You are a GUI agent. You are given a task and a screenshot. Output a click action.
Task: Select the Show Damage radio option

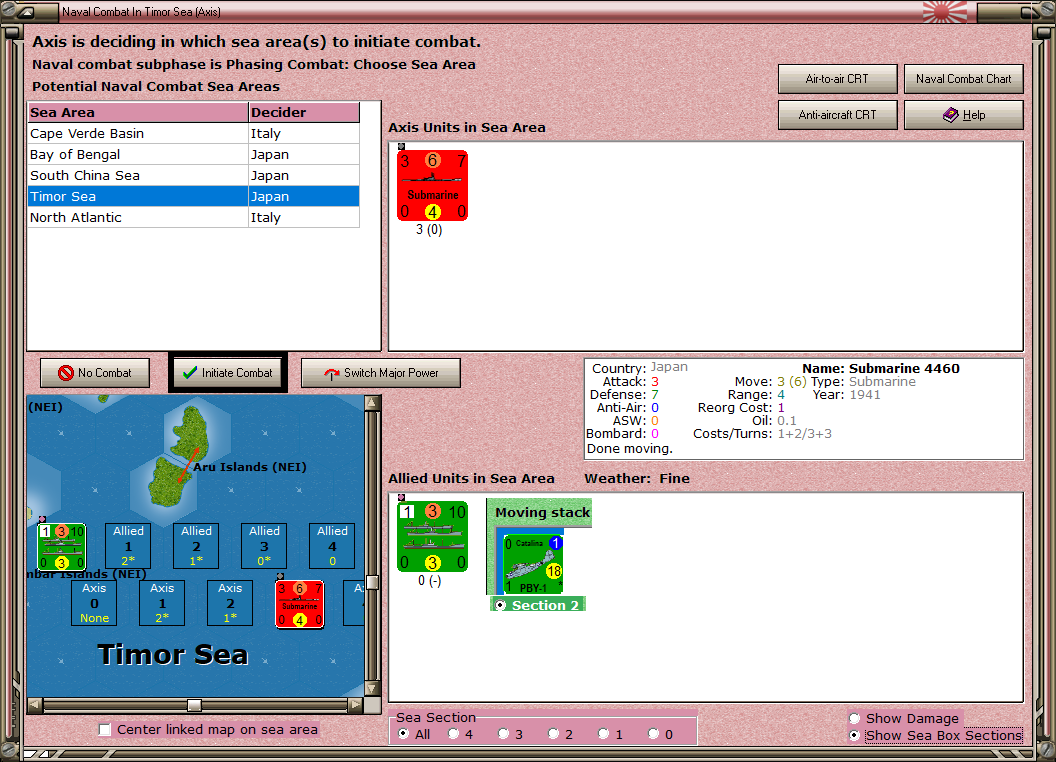(x=855, y=718)
